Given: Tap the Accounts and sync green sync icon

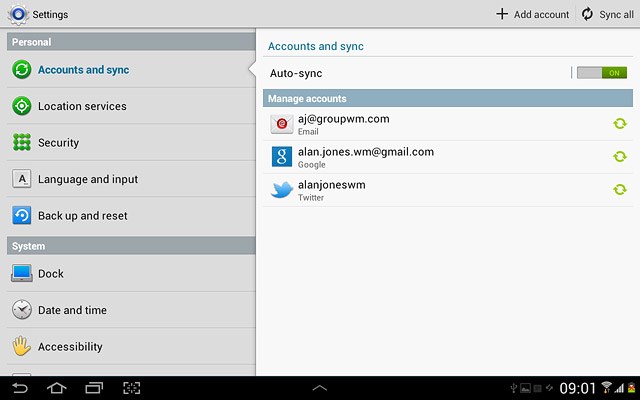Looking at the screenshot, I should click(22, 69).
